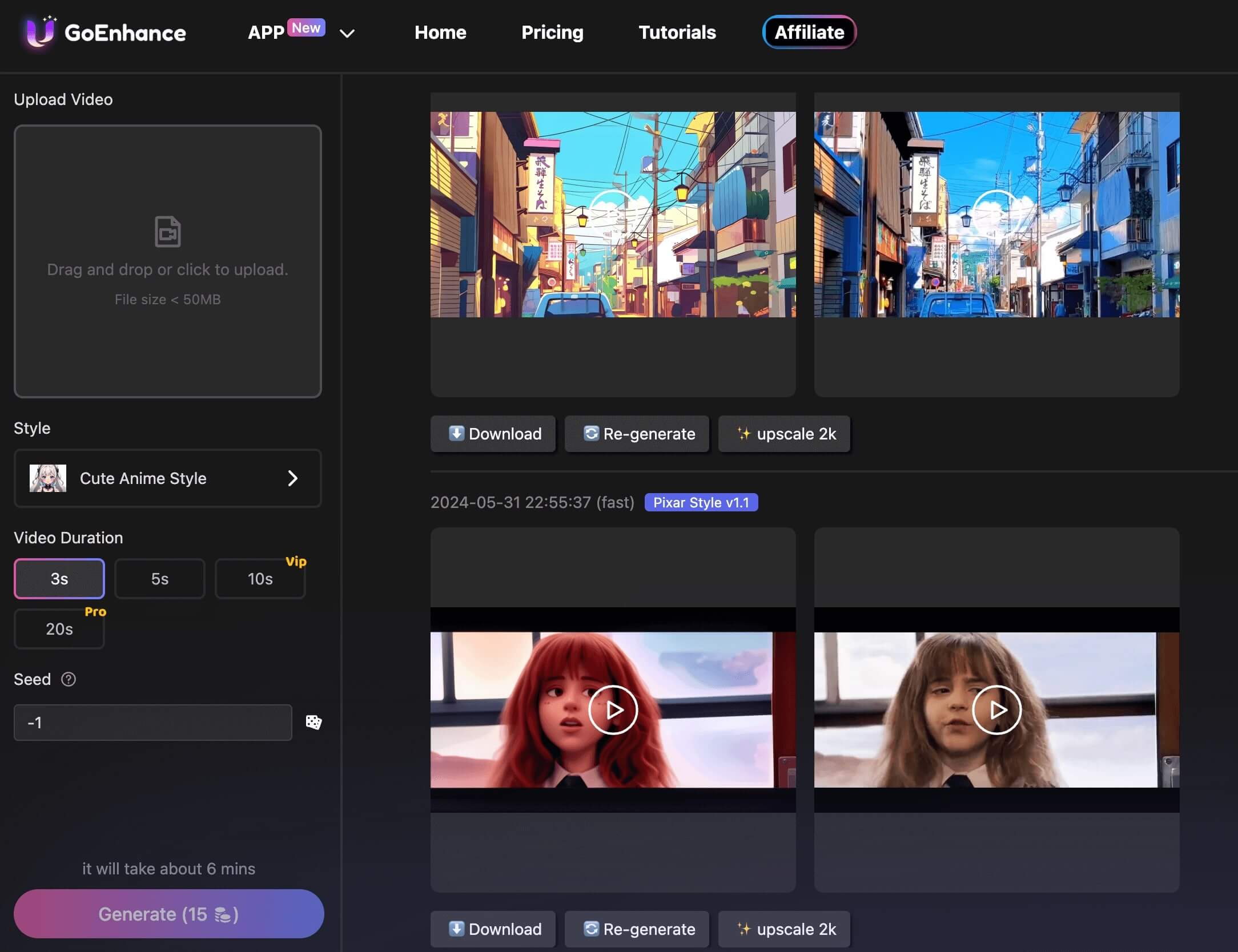The width and height of the screenshot is (1238, 952).
Task: Select the 3s video duration option
Action: tap(59, 578)
